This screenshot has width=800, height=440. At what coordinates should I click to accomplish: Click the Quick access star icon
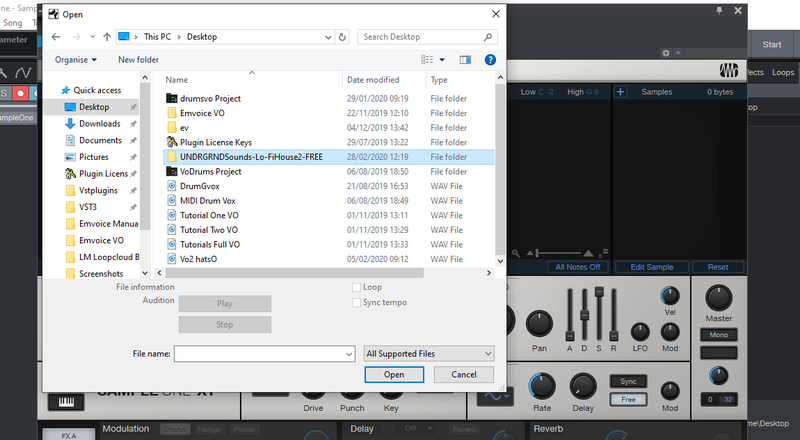click(x=65, y=90)
